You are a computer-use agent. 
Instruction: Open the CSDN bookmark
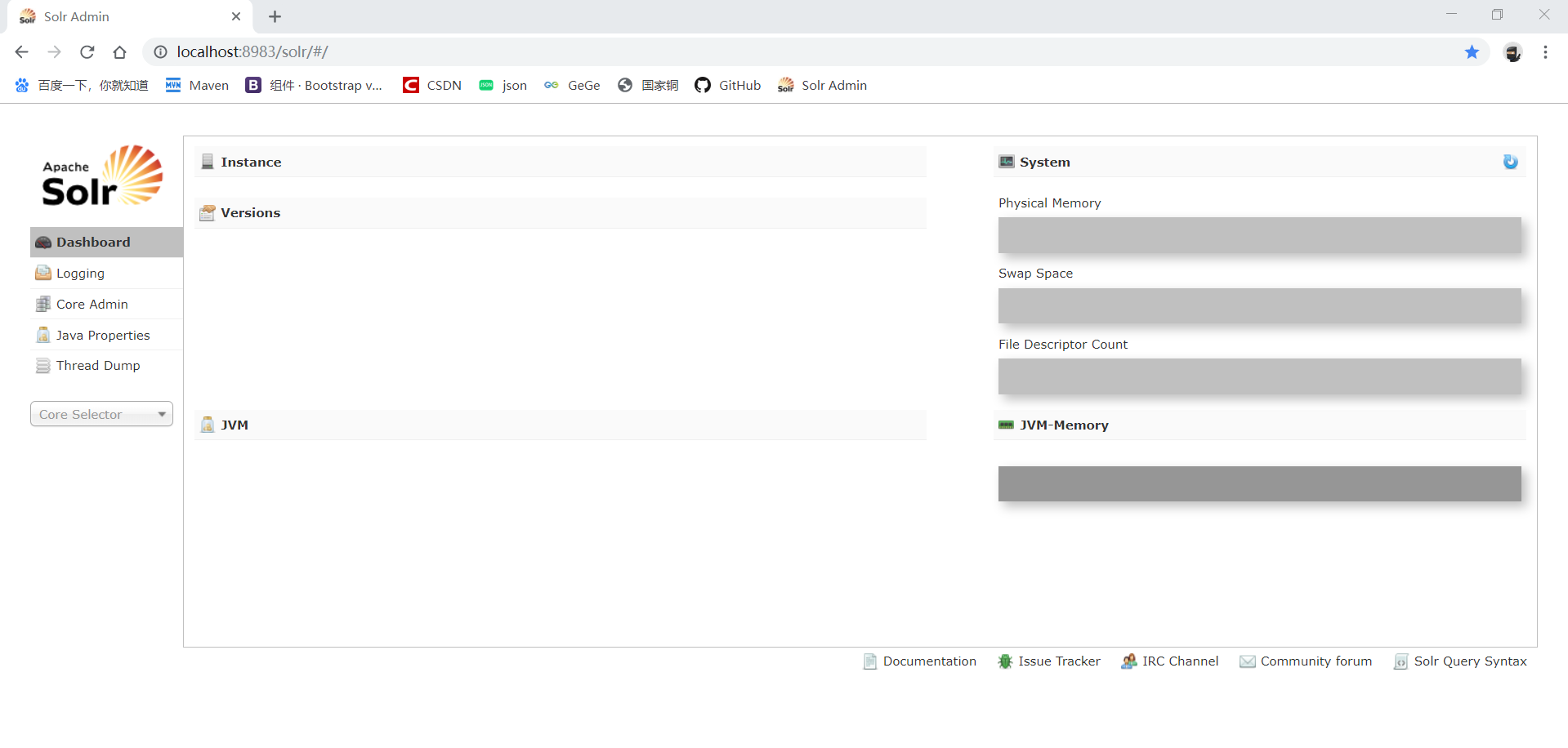432,85
